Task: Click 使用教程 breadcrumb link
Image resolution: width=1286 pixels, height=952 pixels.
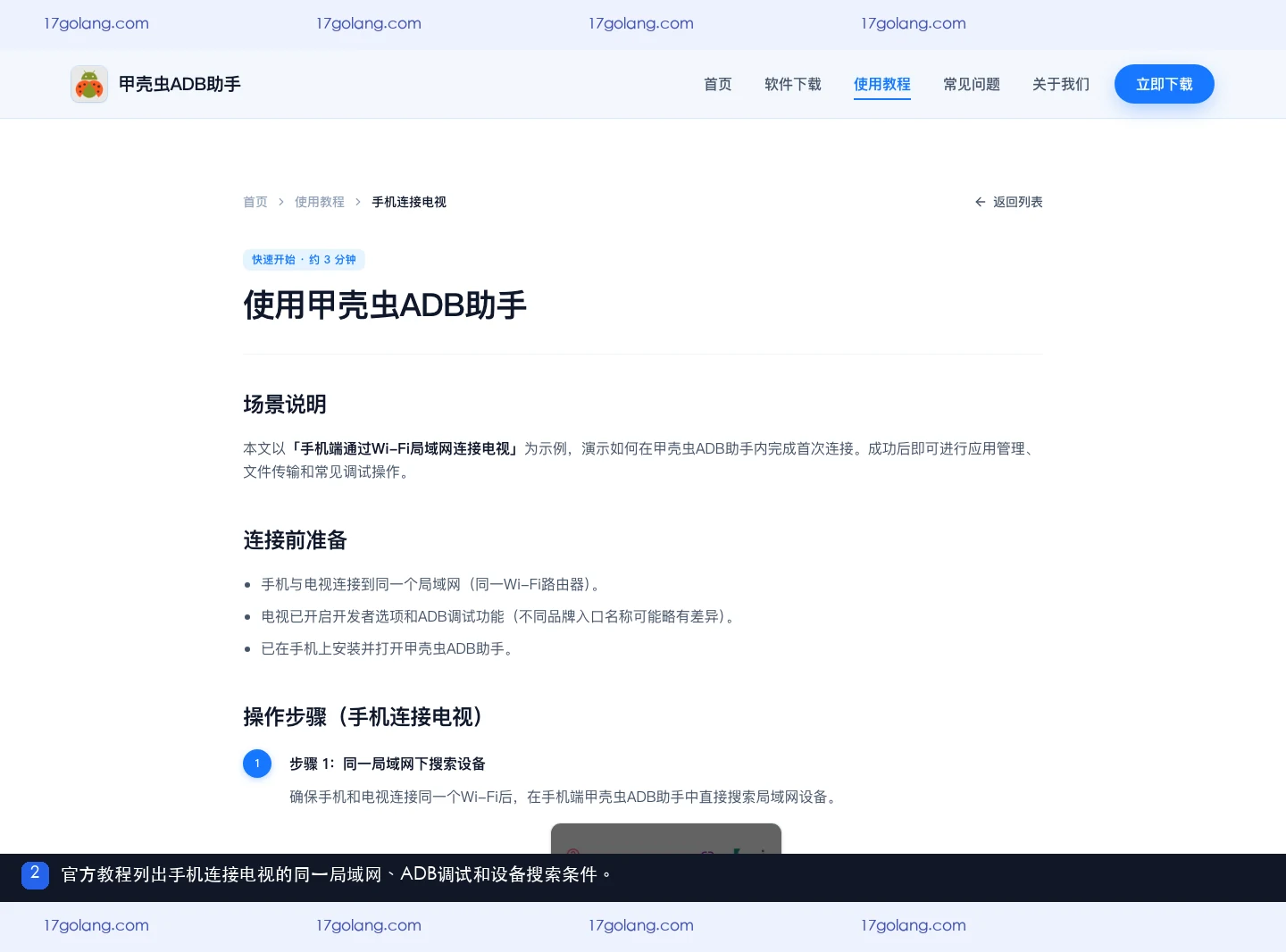Action: (x=320, y=202)
